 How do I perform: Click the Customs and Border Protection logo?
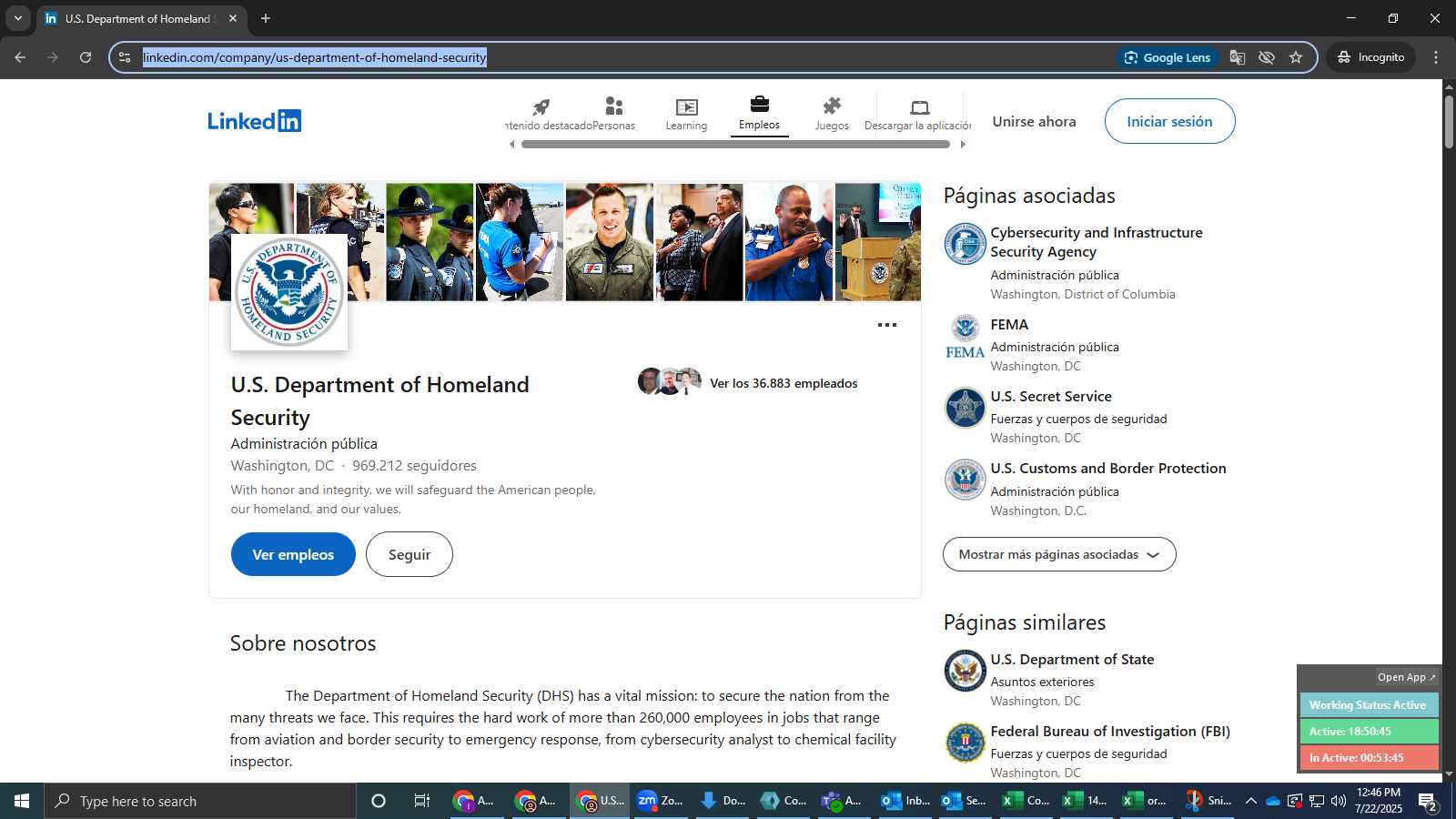pos(966,480)
